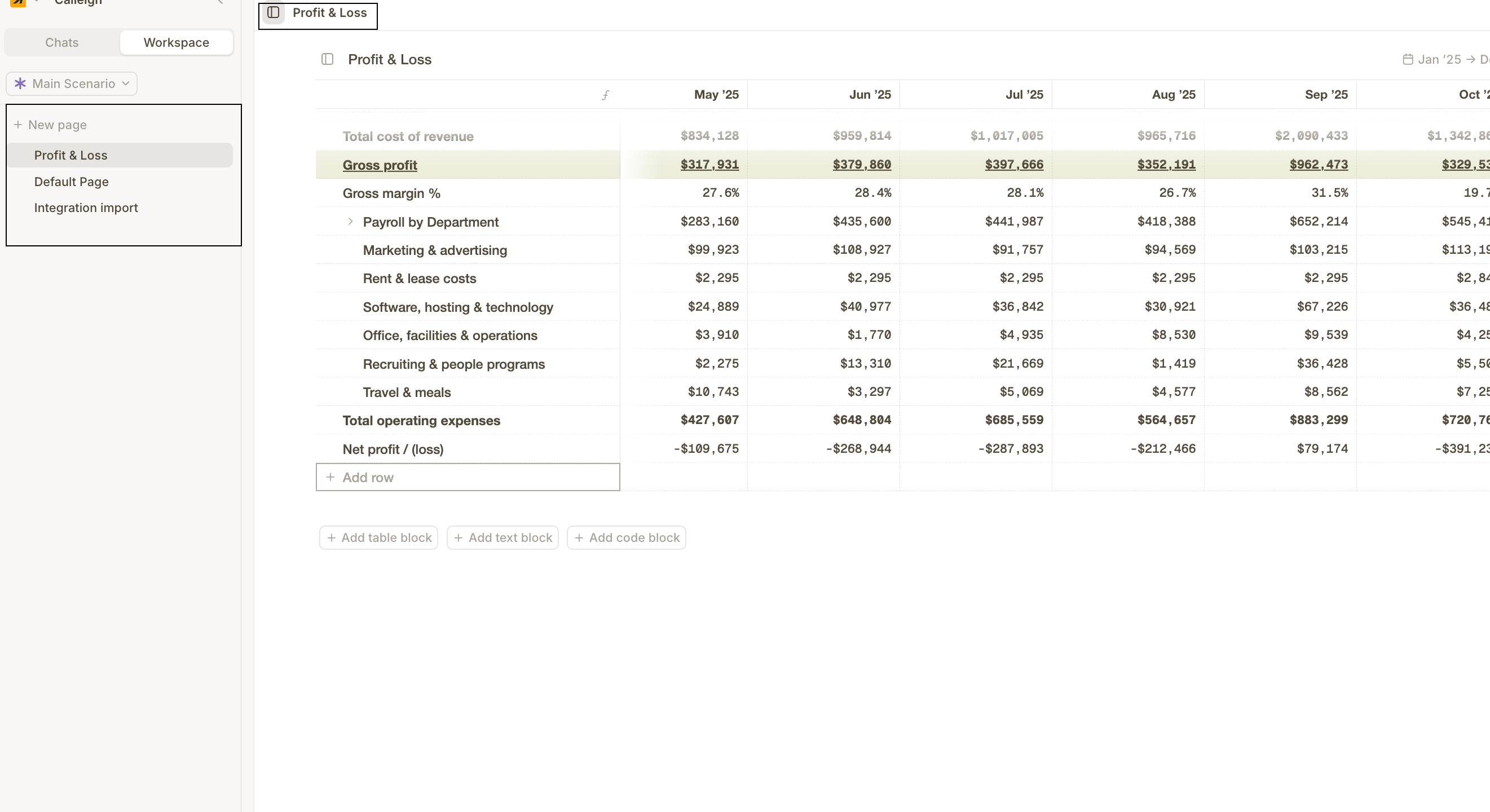Select Travel & meals row label
The width and height of the screenshot is (1490, 812).
[407, 392]
